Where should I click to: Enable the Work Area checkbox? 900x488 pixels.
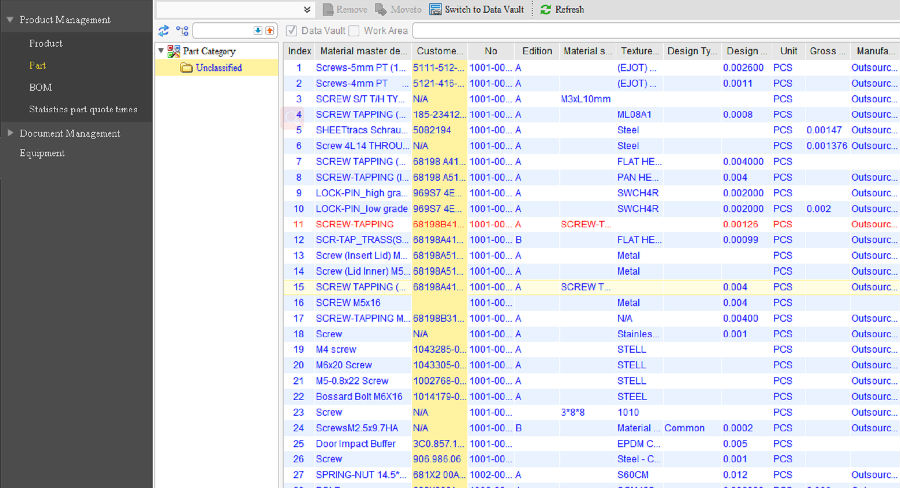354,31
